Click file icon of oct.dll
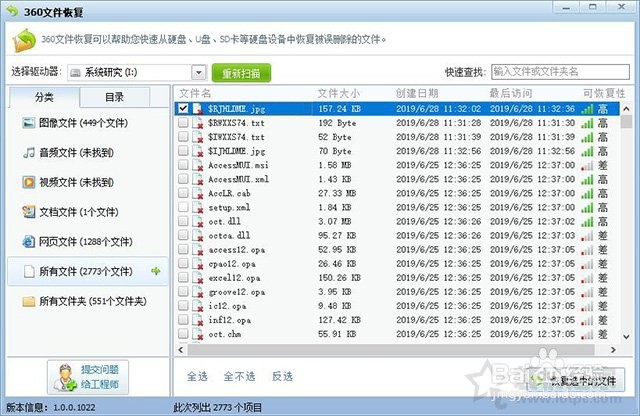640x416 pixels. pos(198,221)
